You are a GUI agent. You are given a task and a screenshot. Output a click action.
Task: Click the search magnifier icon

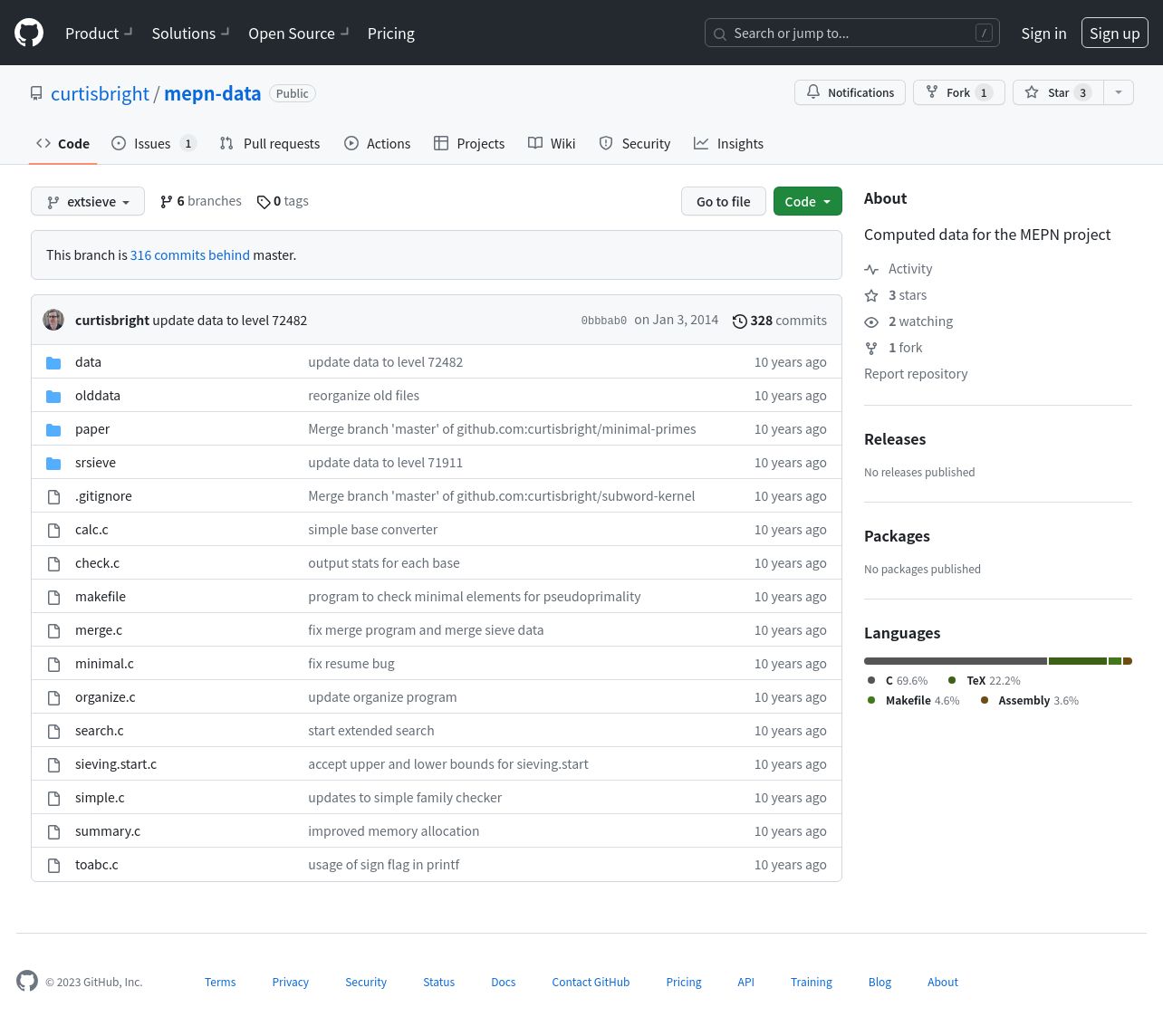click(x=720, y=34)
